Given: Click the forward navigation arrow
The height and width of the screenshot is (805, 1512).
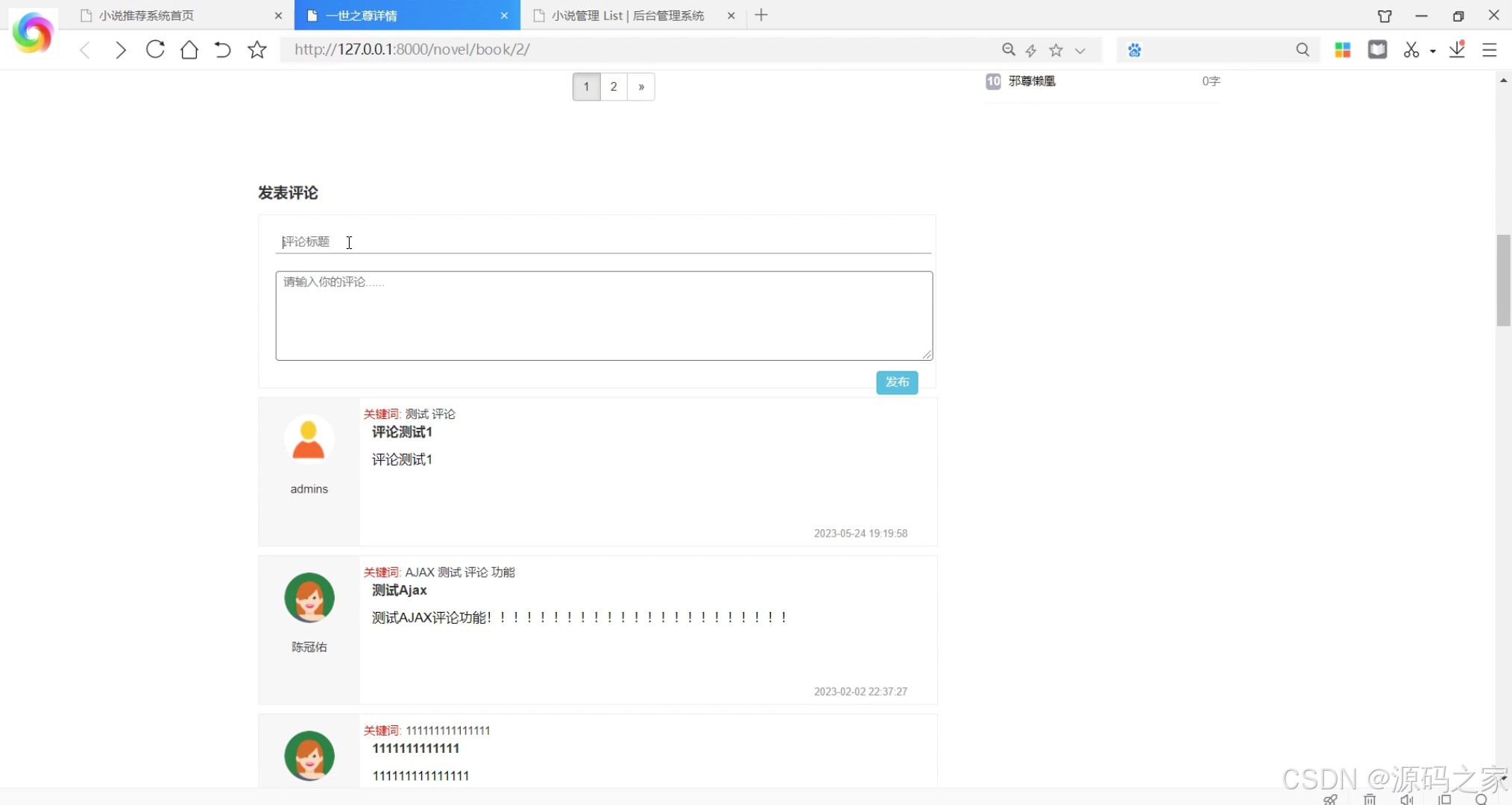Looking at the screenshot, I should tap(120, 50).
